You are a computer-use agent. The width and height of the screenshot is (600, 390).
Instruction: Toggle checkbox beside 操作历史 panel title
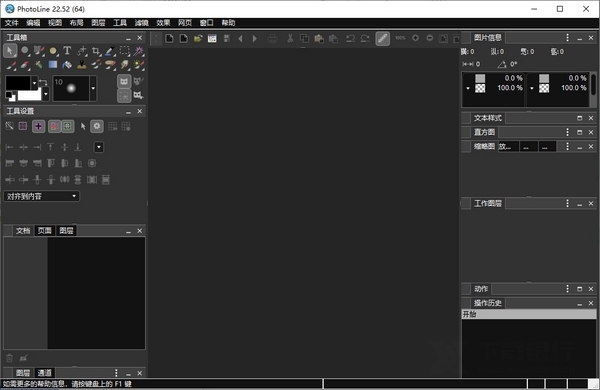point(466,303)
